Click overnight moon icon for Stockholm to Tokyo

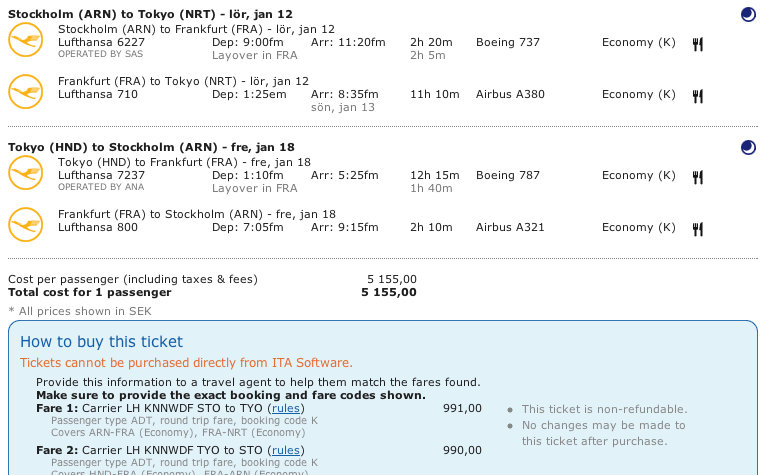coord(748,14)
